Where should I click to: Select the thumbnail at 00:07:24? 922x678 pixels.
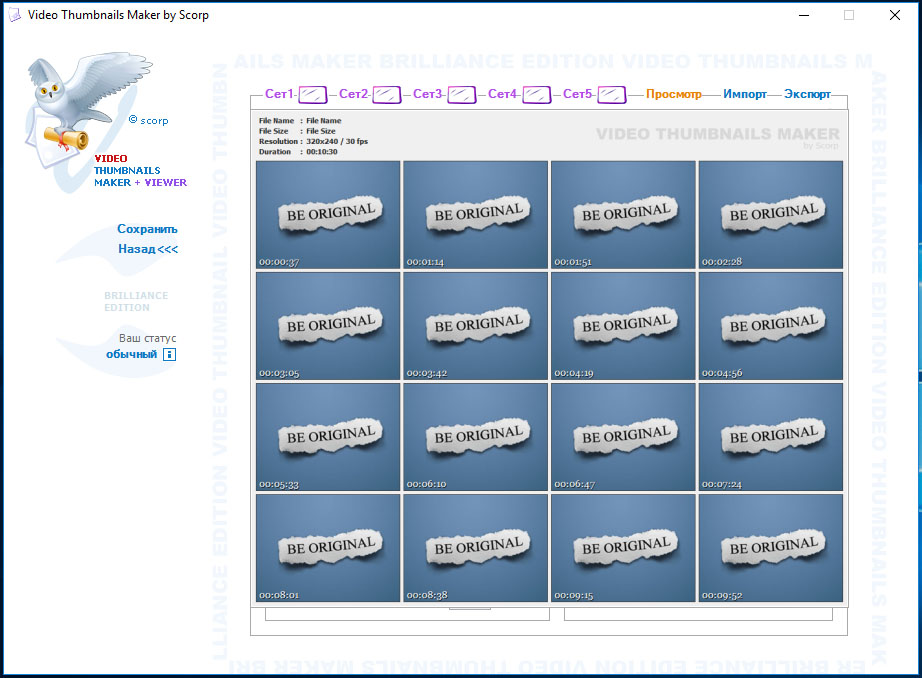[771, 437]
